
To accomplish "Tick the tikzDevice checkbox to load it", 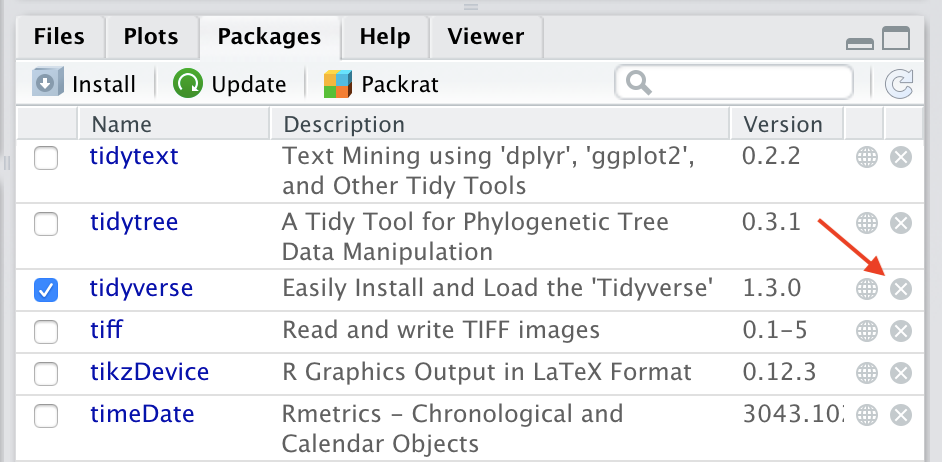I will 46,374.
